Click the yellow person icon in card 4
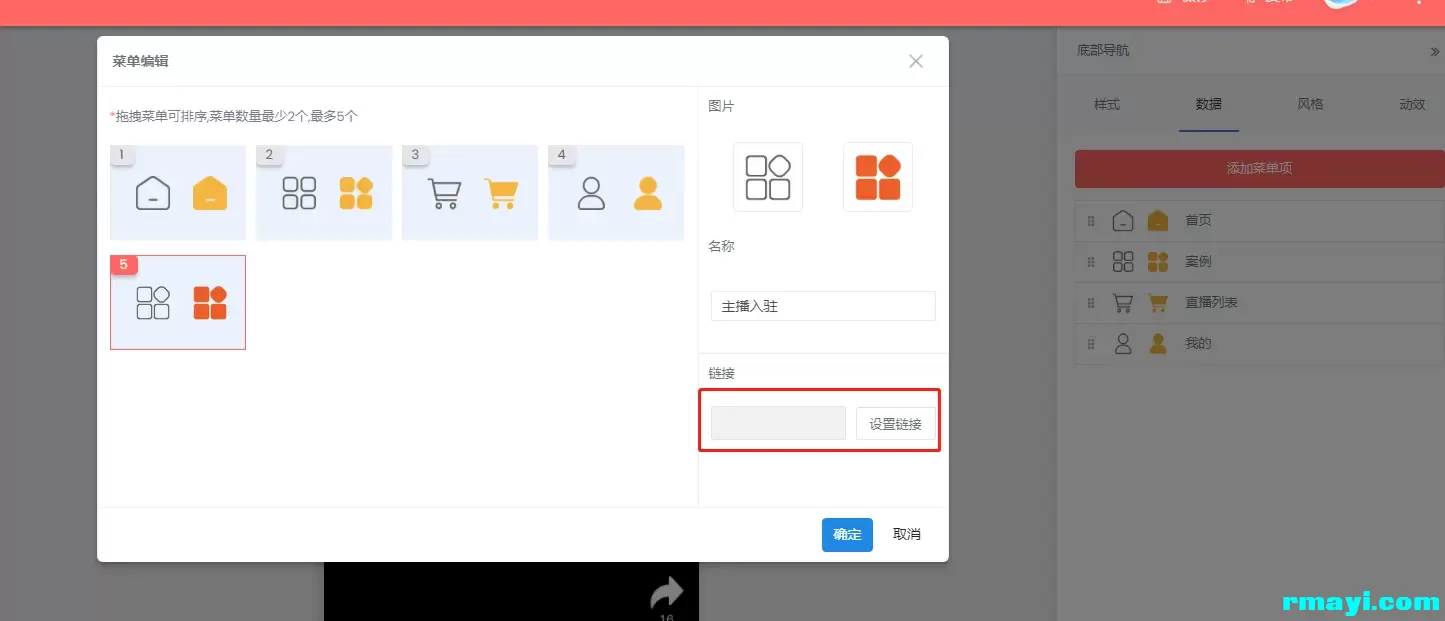Viewport: 1445px width, 621px height. [x=648, y=193]
